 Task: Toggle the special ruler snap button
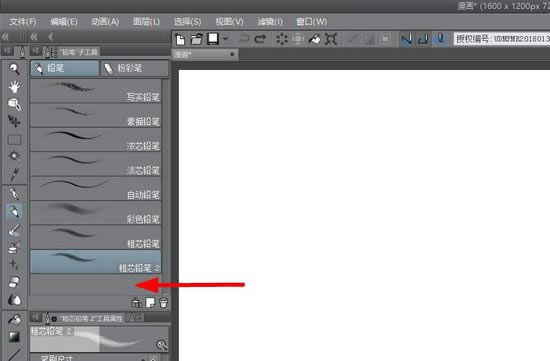[423, 39]
